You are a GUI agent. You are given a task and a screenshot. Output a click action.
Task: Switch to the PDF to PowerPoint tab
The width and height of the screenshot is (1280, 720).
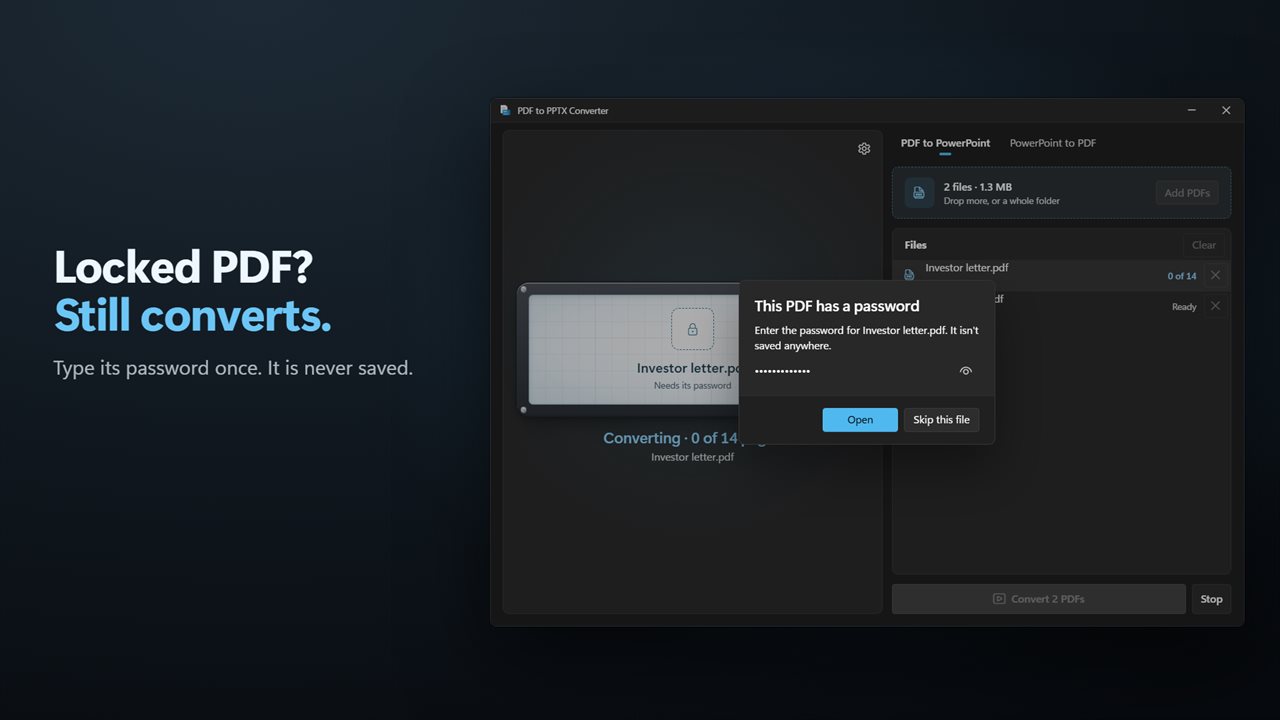[x=945, y=143]
